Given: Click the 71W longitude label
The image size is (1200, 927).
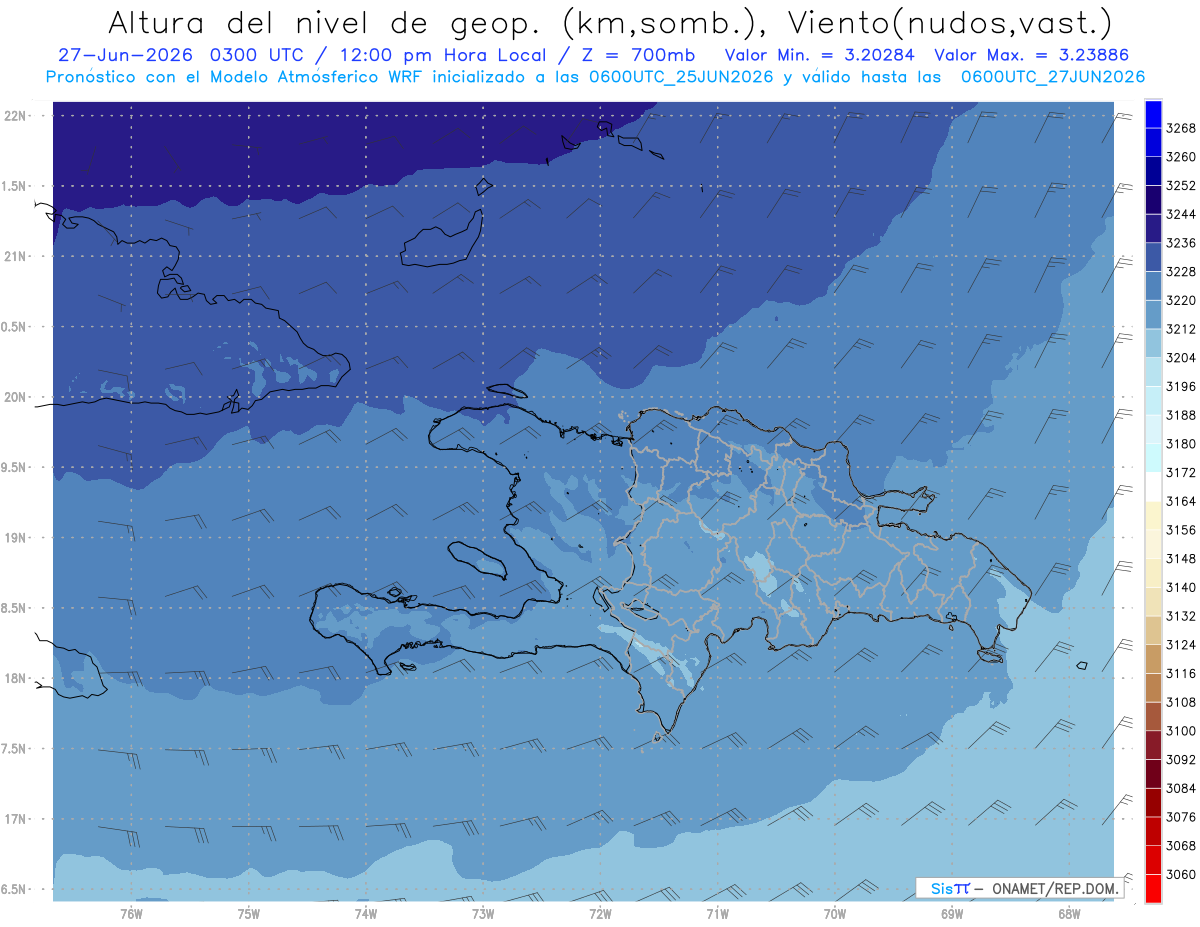Looking at the screenshot, I should (x=717, y=914).
